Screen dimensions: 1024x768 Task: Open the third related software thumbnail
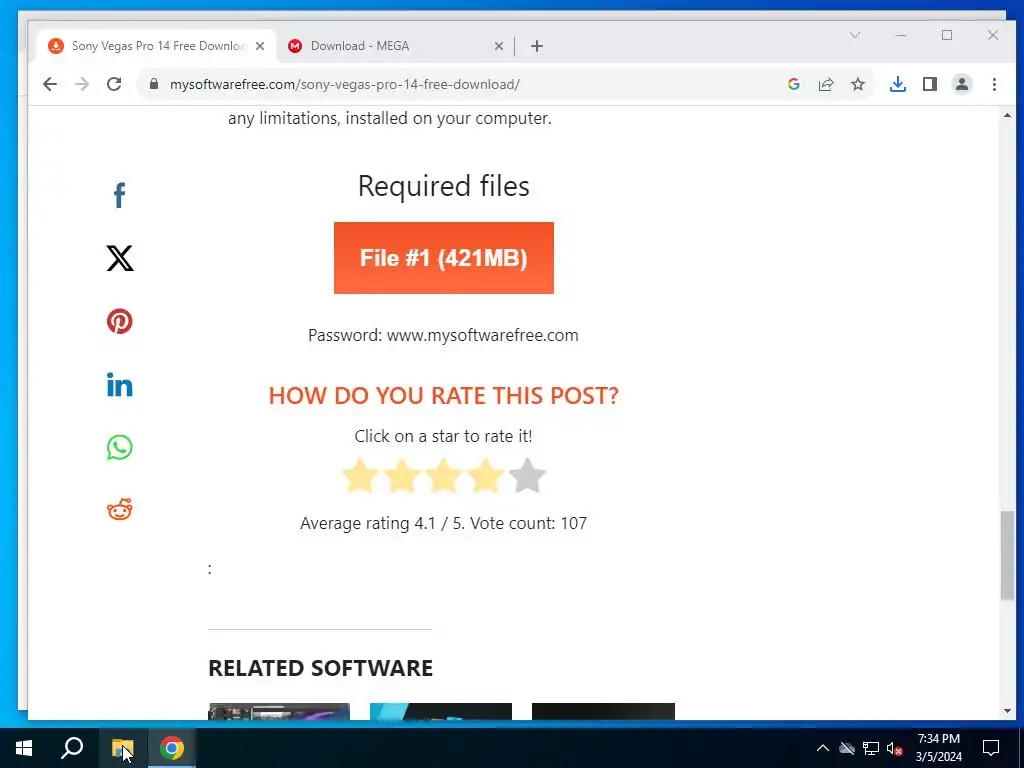[603, 711]
